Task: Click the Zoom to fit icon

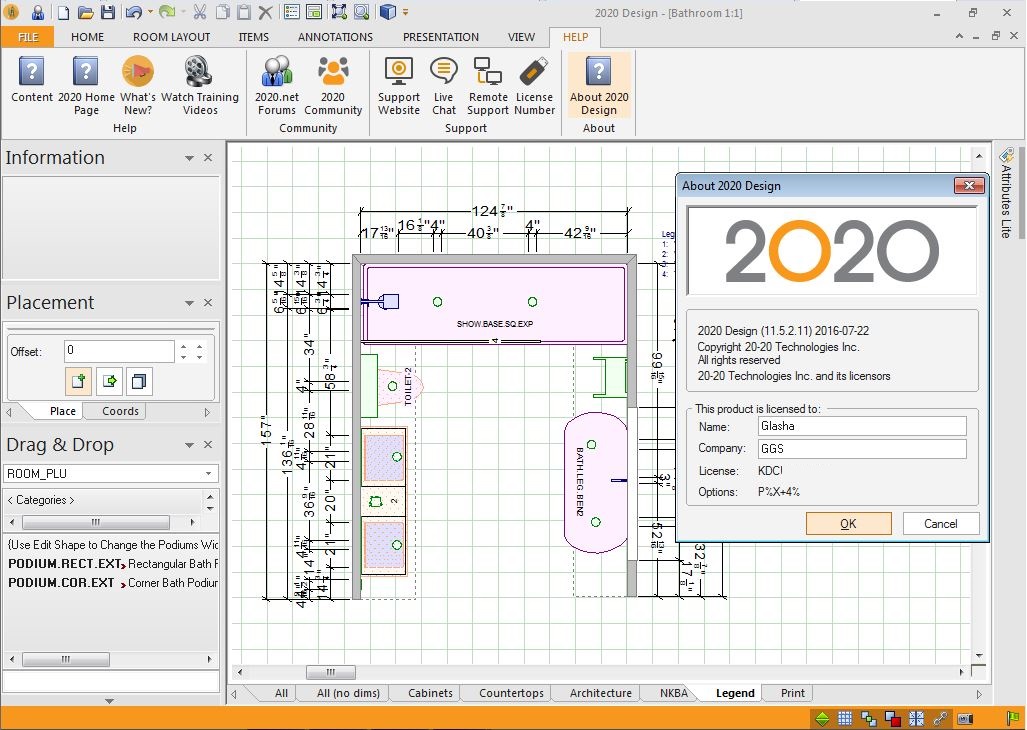Action: (339, 12)
